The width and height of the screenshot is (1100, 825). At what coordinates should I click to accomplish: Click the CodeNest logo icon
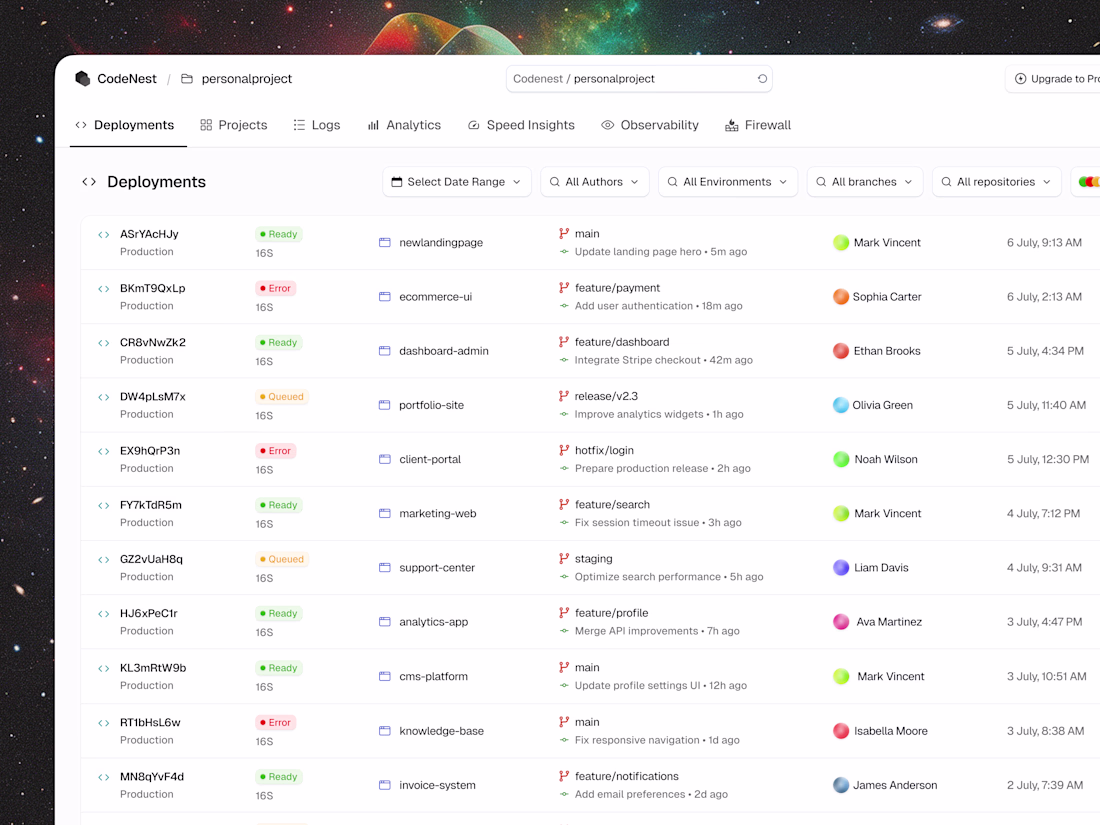83,79
